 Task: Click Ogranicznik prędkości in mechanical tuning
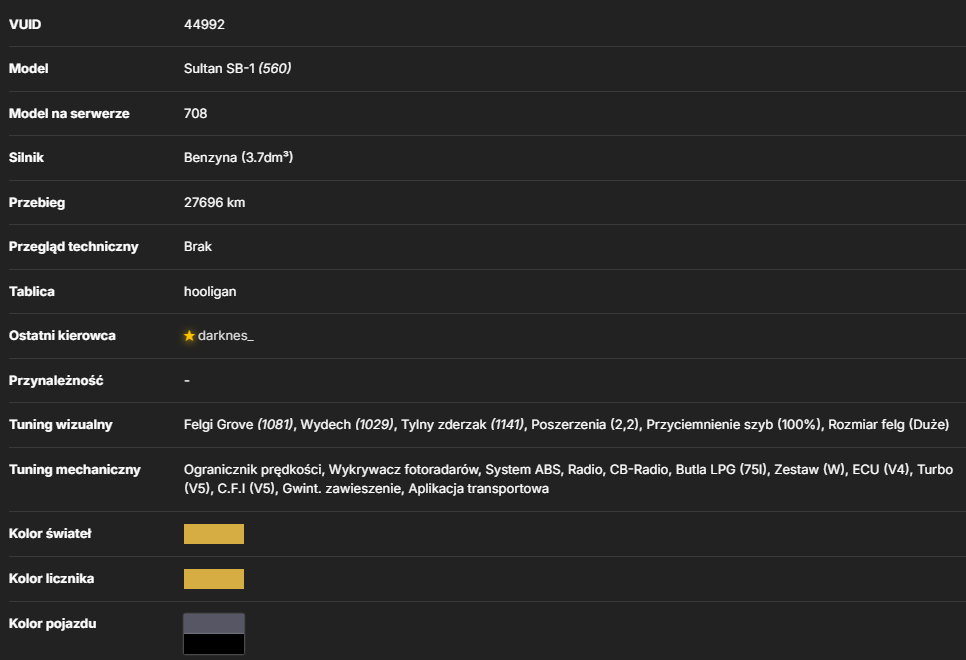coord(253,470)
